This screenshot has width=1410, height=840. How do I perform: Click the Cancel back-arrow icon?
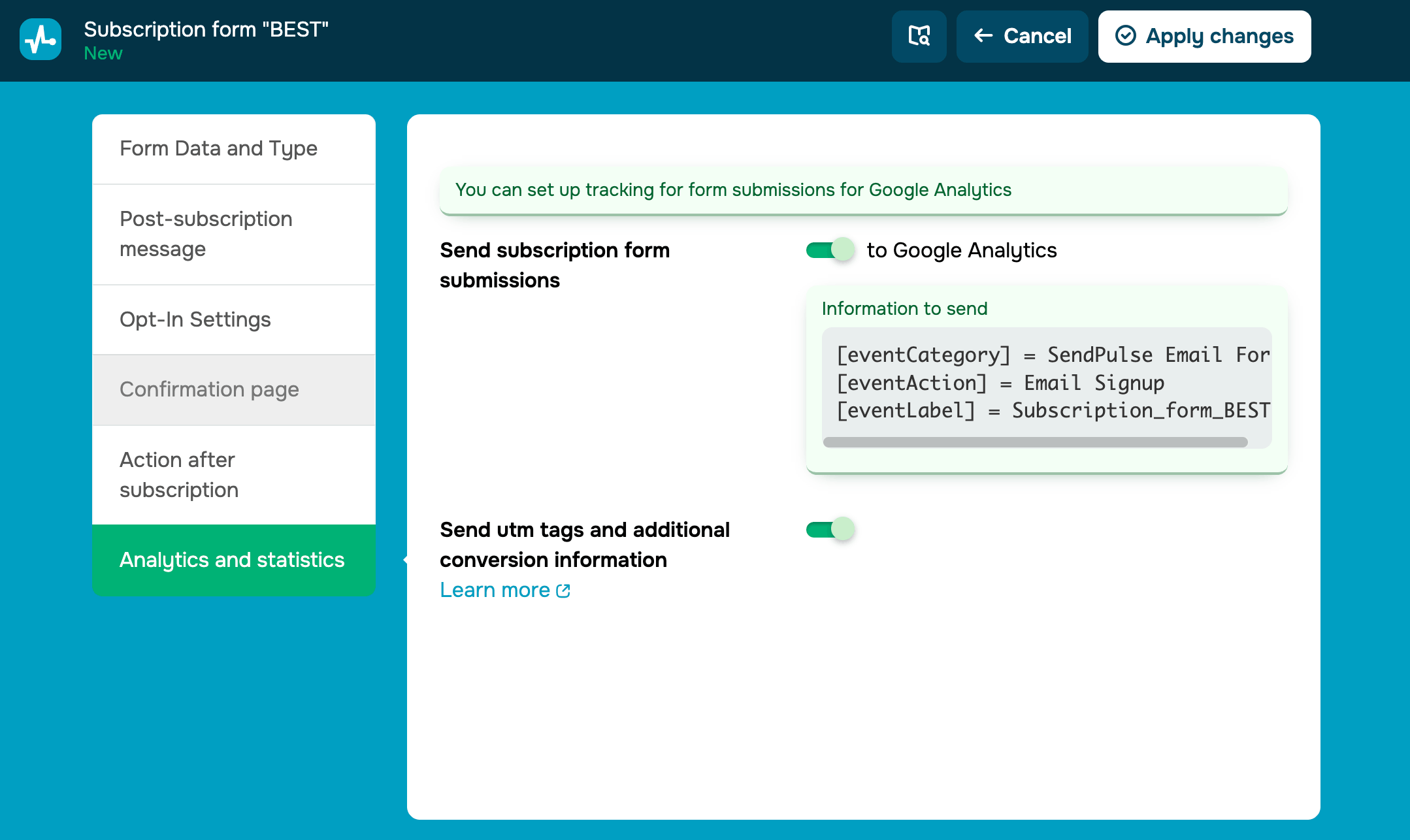(983, 36)
